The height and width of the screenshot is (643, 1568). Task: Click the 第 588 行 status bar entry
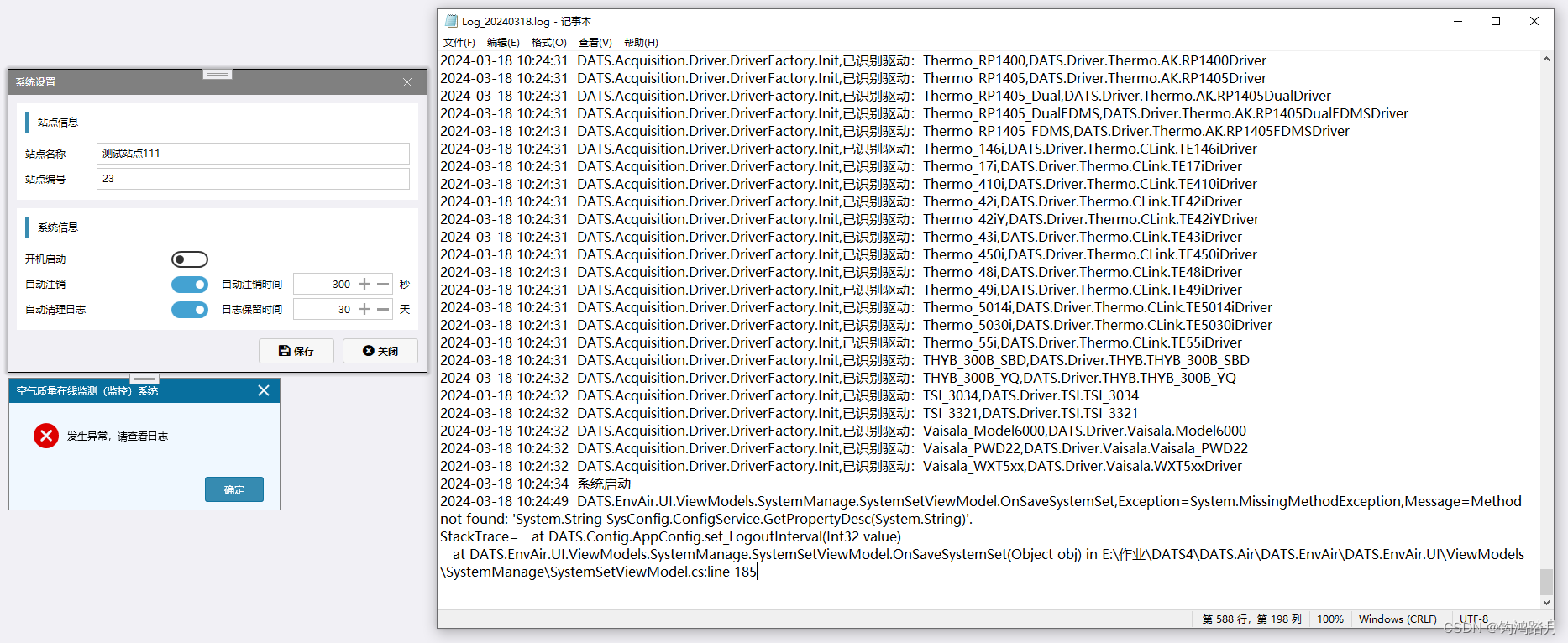click(x=1251, y=619)
